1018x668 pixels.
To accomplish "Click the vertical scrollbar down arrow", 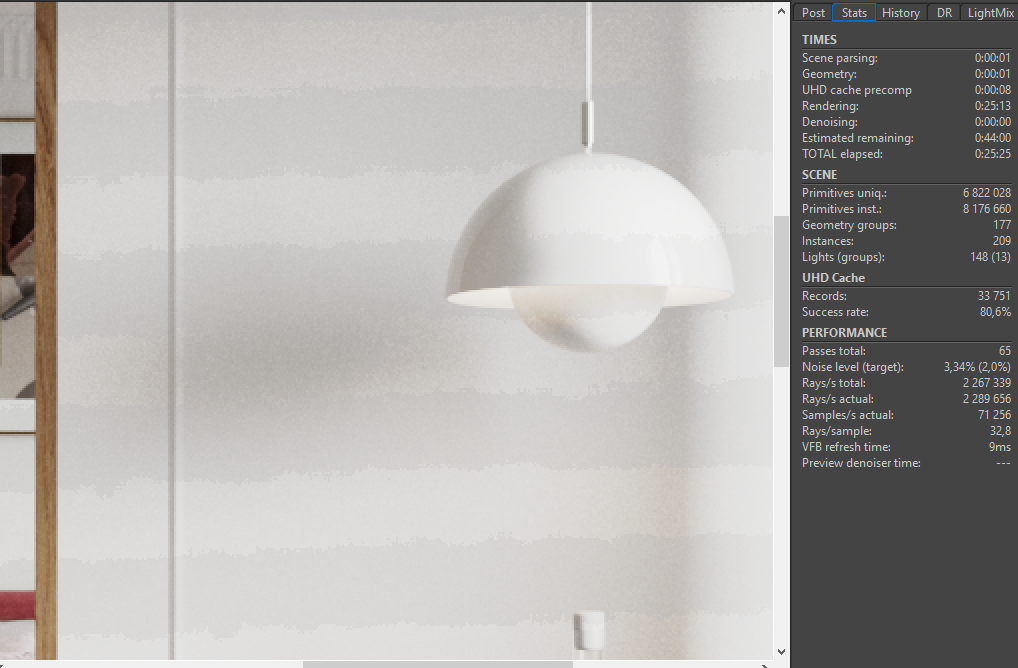I will coord(781,651).
